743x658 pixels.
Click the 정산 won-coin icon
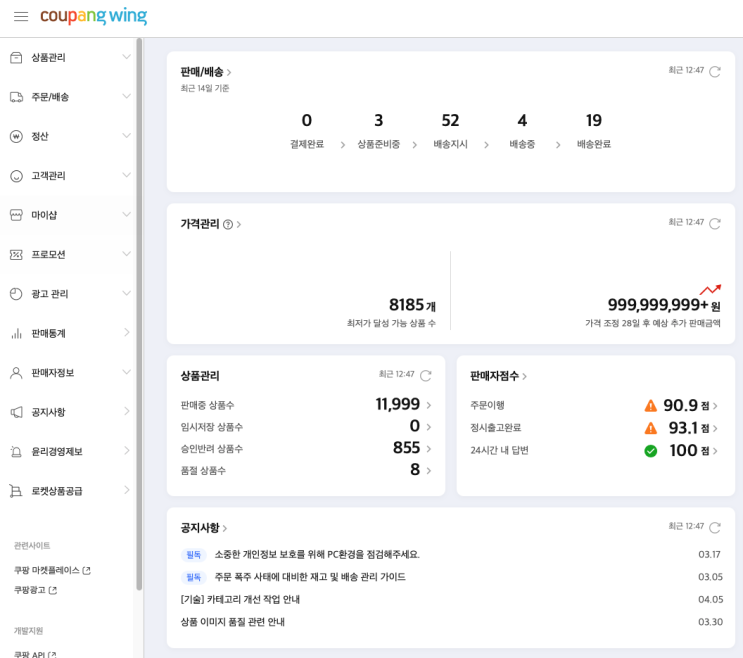16,136
